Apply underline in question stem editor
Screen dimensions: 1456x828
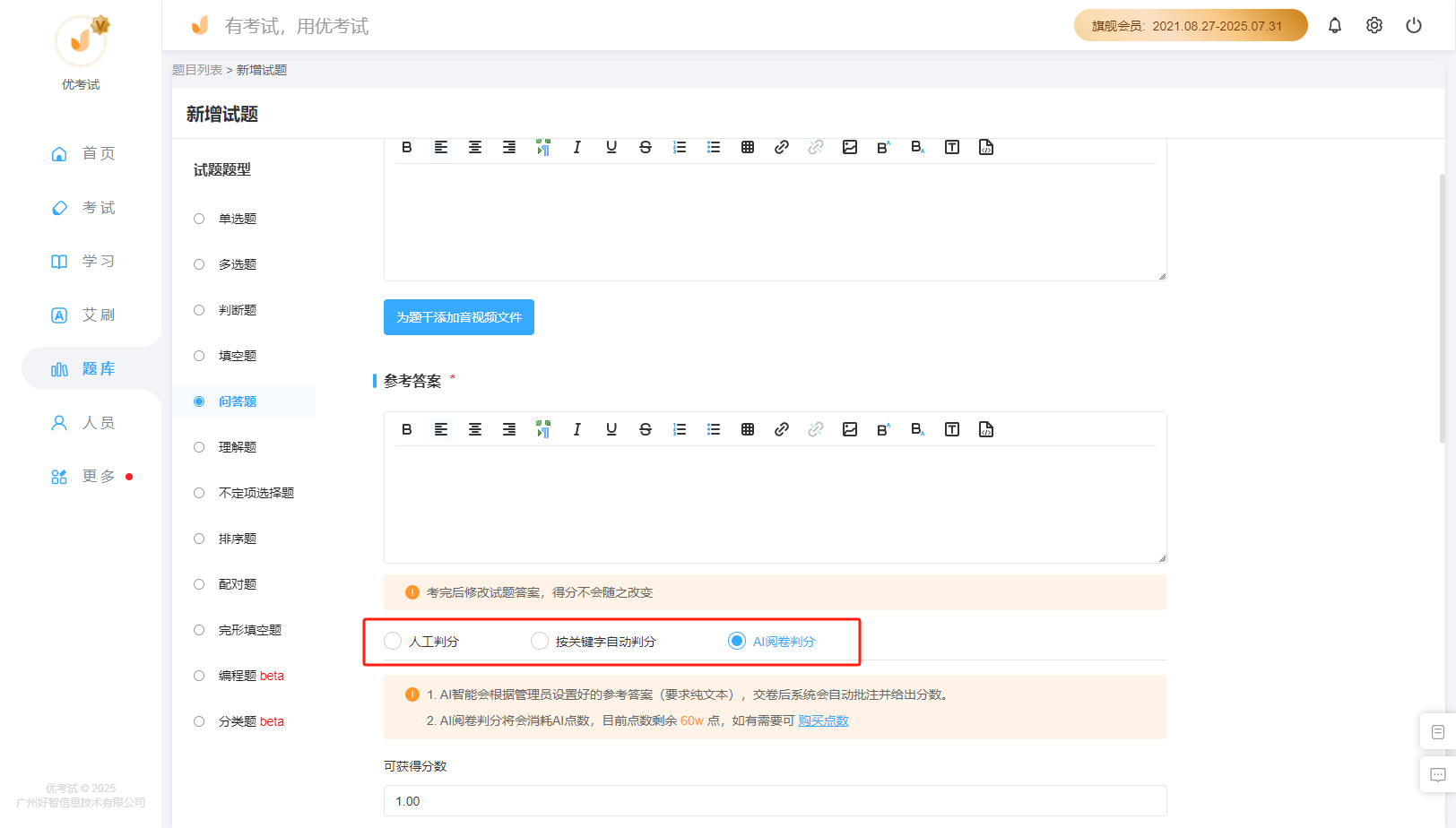tap(611, 147)
